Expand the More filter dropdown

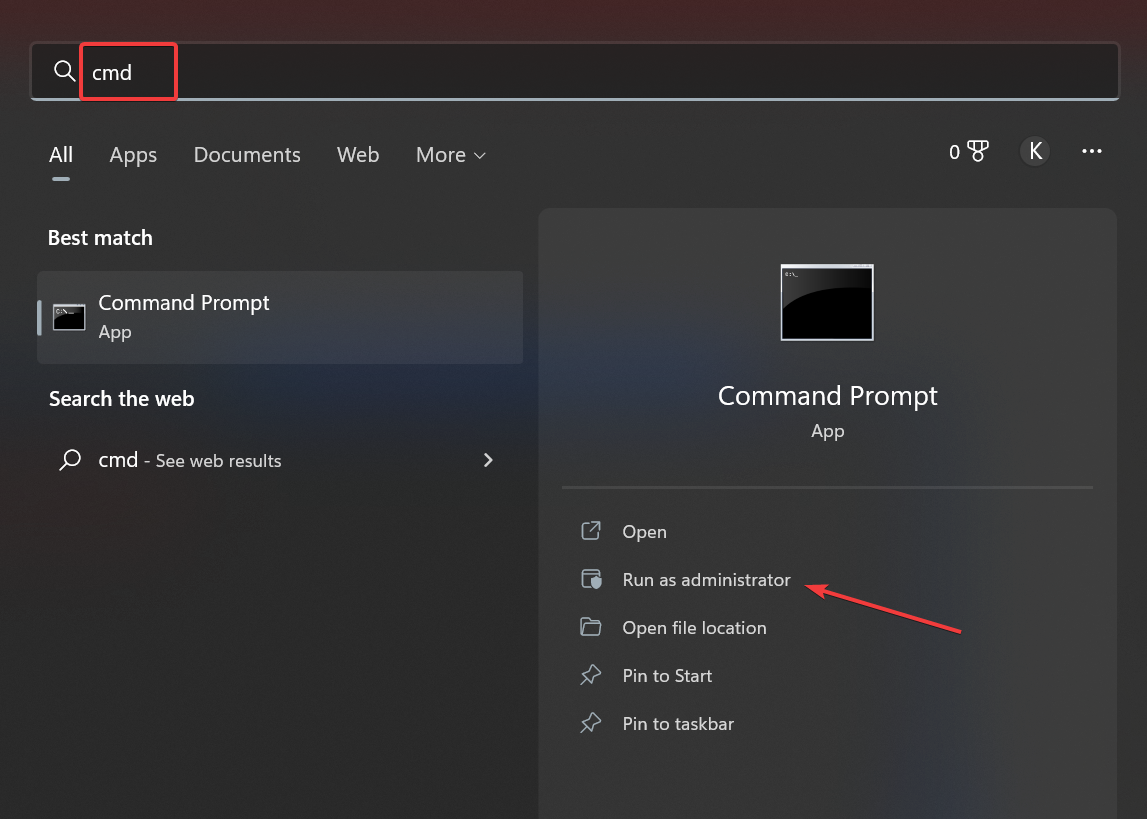click(x=449, y=155)
